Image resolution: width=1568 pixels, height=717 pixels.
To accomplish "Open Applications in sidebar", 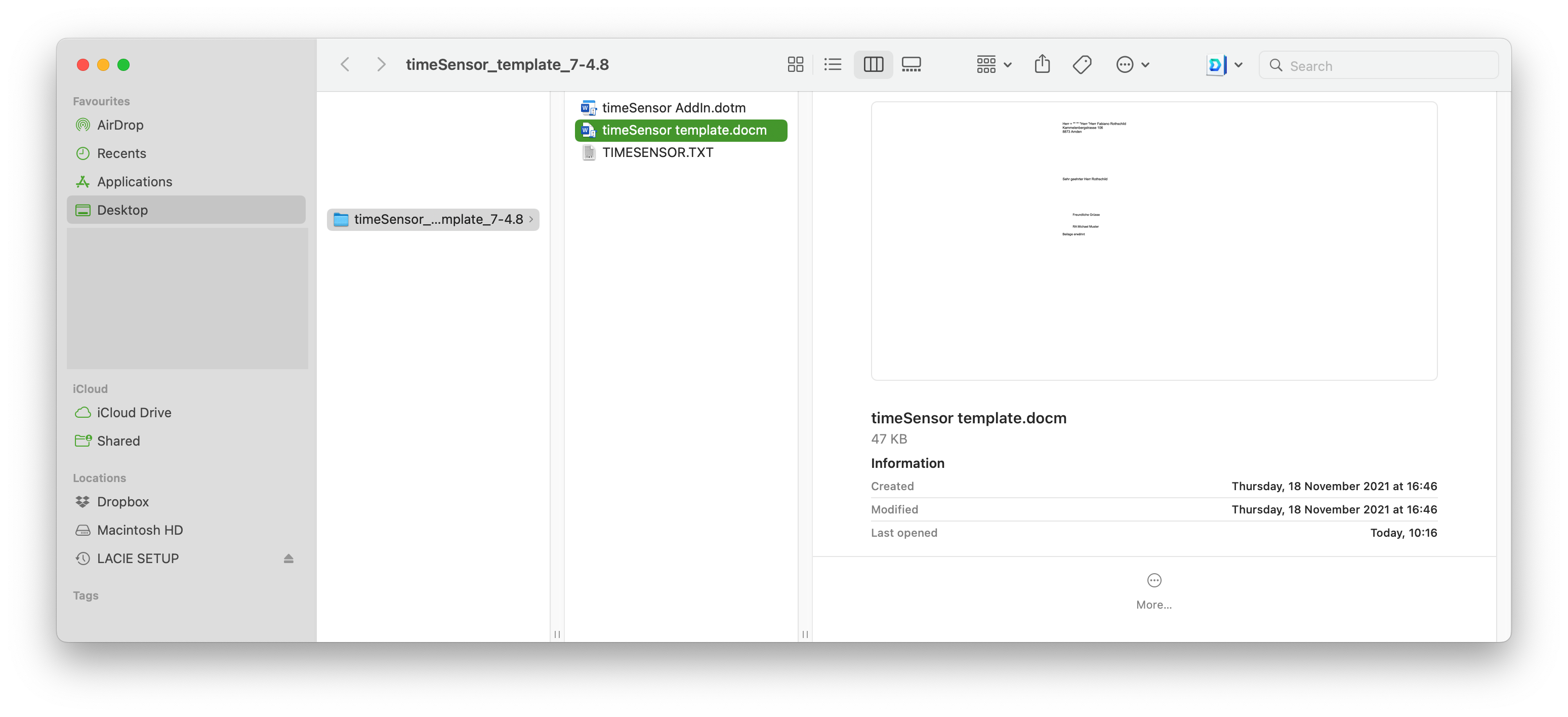I will [x=186, y=182].
